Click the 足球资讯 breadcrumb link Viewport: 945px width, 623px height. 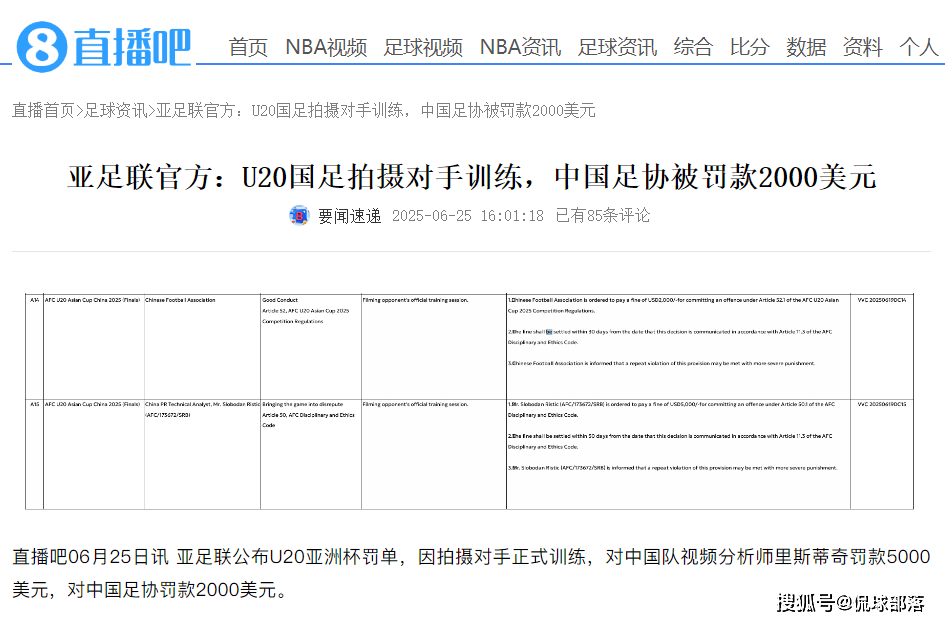[116, 110]
